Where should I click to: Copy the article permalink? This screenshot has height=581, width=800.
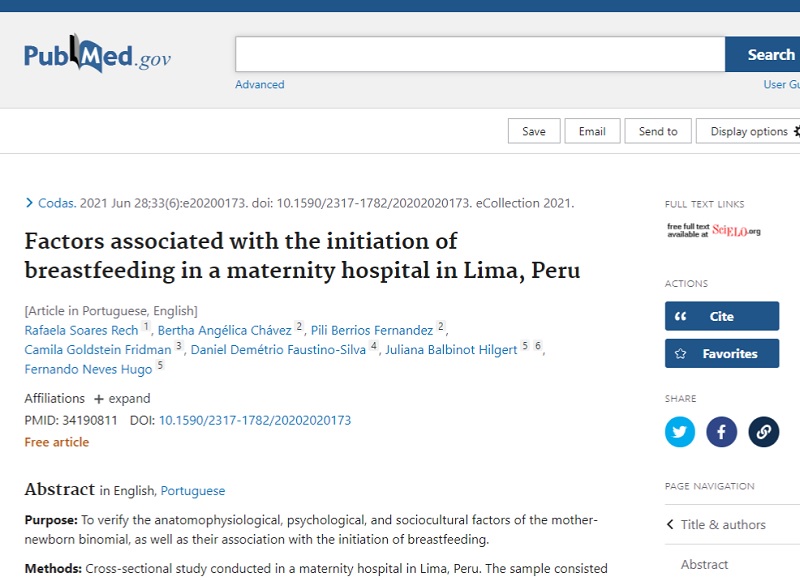click(x=764, y=432)
